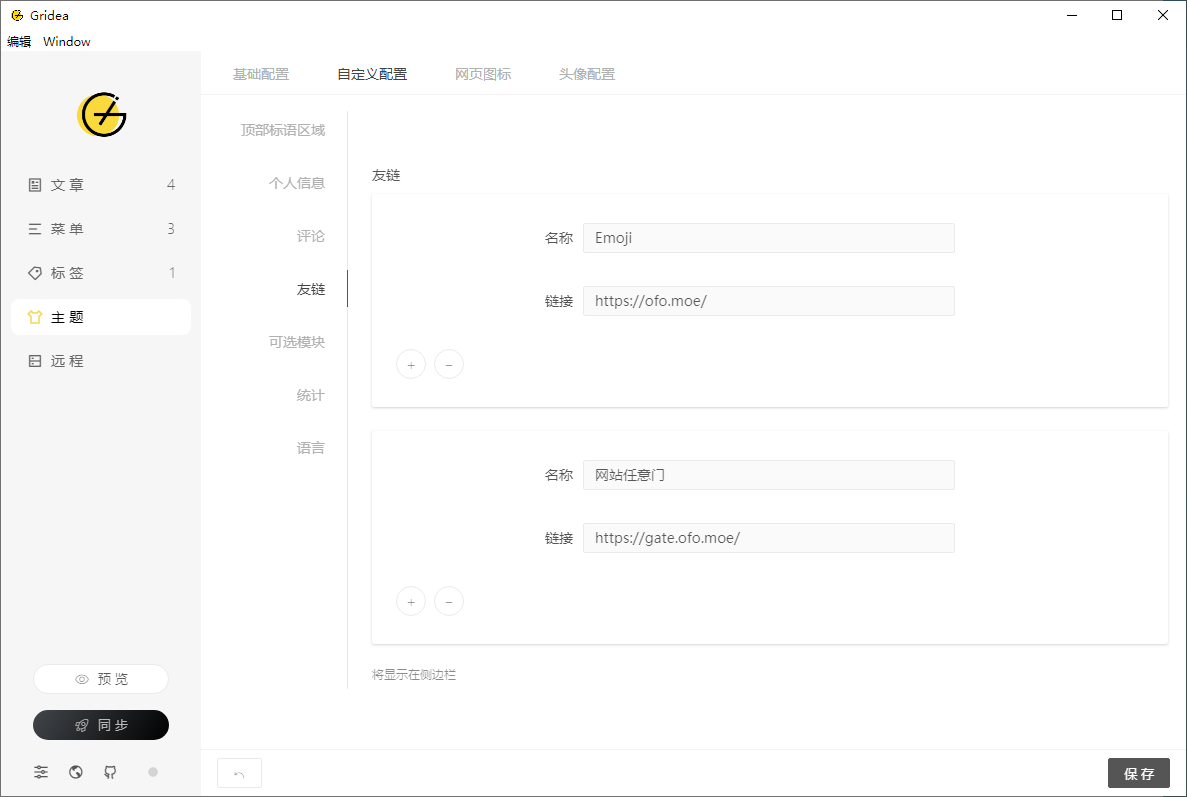The width and height of the screenshot is (1187, 797).
Task: Select 顶部标语区域 settings group
Action: tap(283, 130)
